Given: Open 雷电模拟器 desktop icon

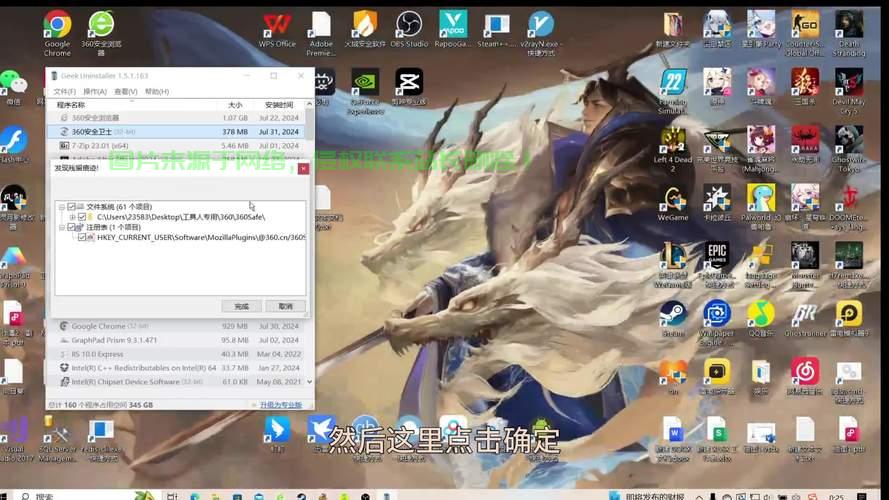Looking at the screenshot, I should pos(849,319).
